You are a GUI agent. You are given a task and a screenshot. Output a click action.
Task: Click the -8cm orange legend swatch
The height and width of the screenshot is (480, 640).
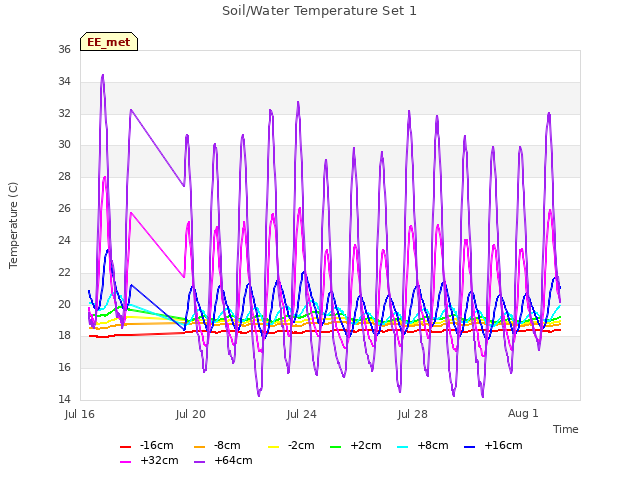(199, 447)
